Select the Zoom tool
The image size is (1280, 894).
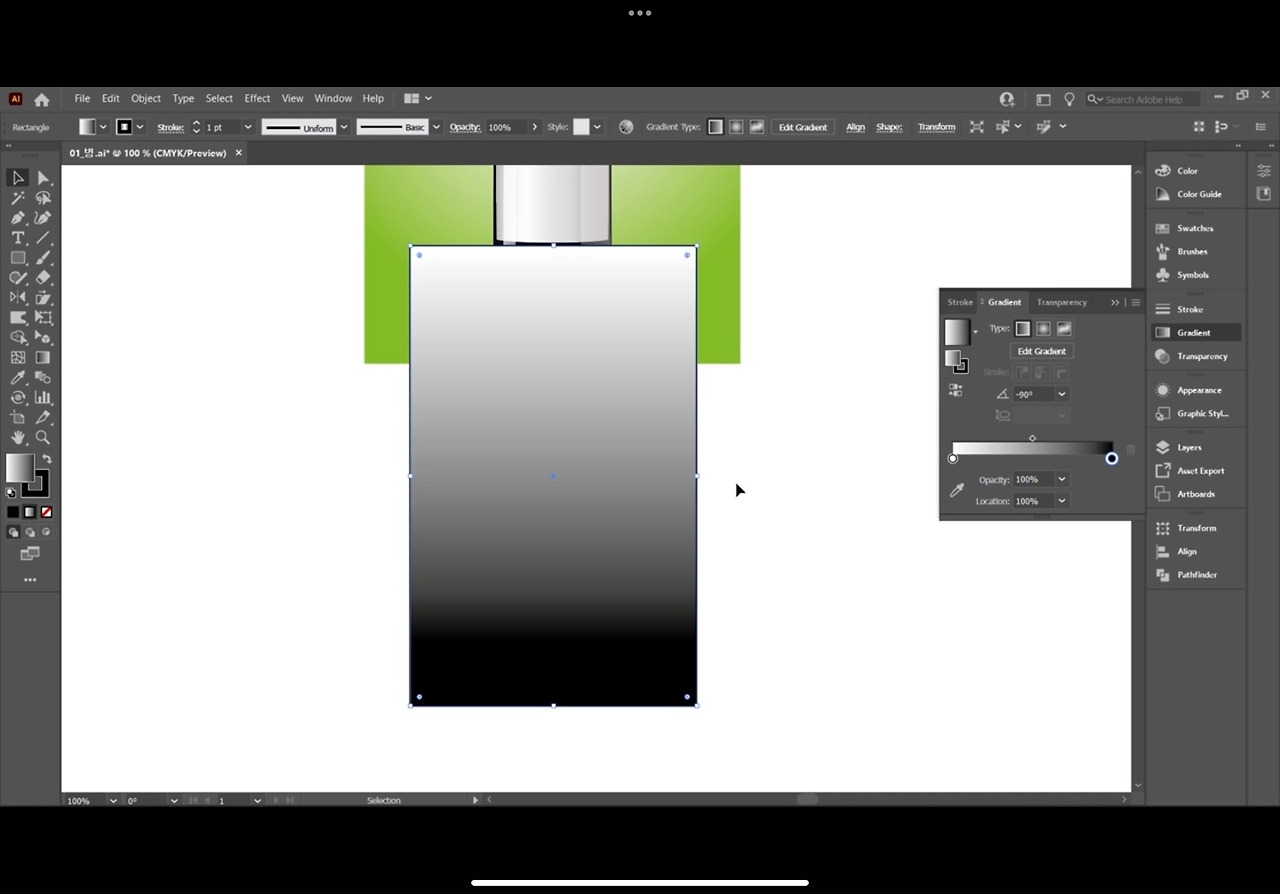pyautogui.click(x=43, y=437)
